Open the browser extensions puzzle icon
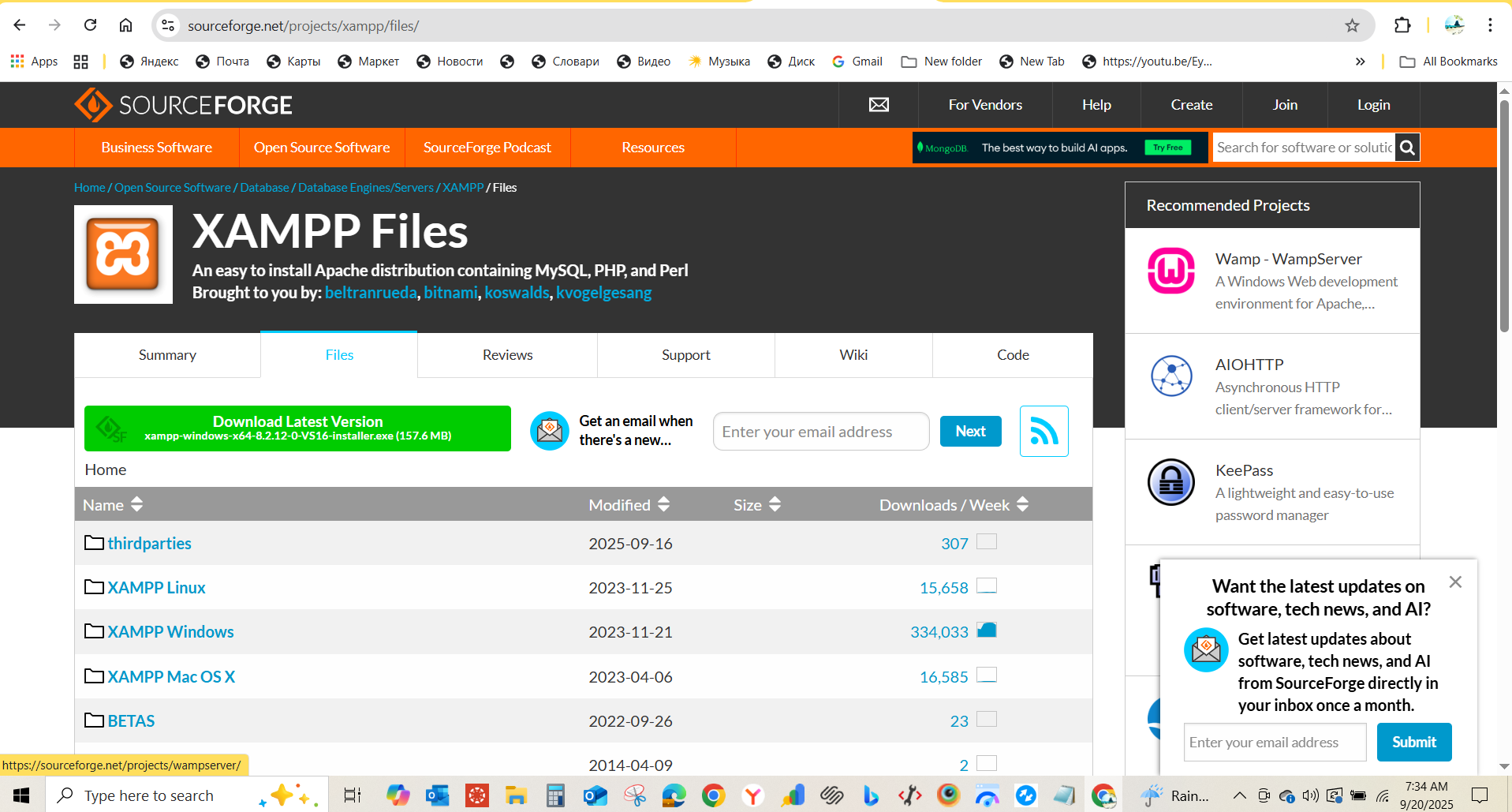 [1402, 25]
